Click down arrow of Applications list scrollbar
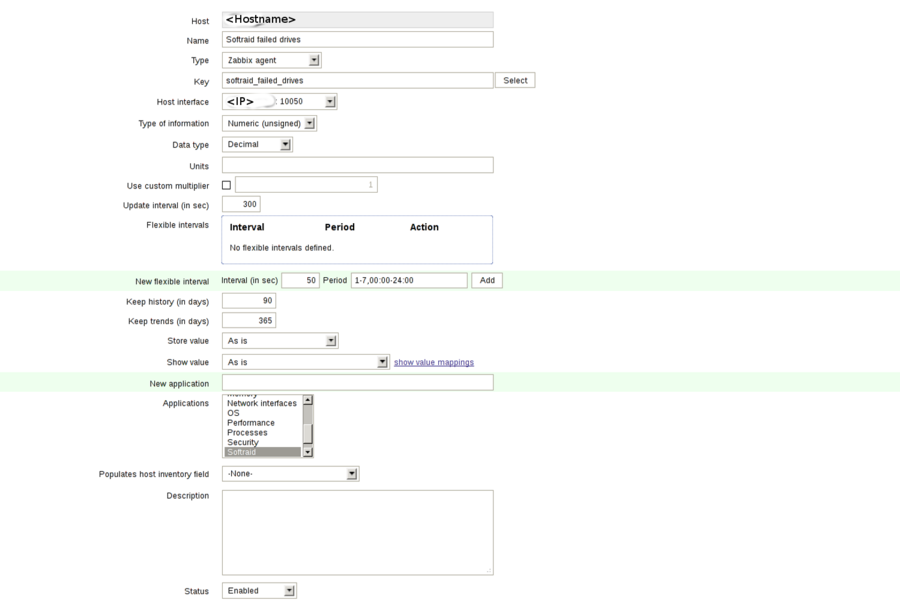The width and height of the screenshot is (900, 600). [x=308, y=452]
